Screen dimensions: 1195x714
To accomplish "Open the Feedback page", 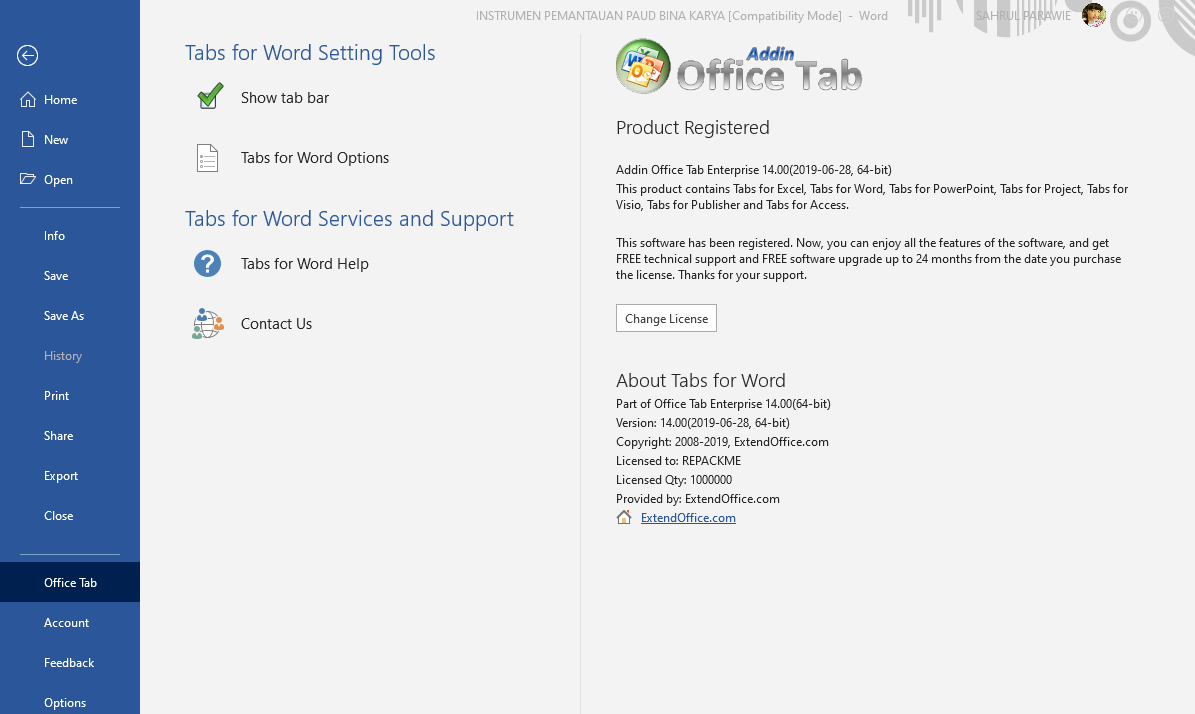I will pos(70,662).
